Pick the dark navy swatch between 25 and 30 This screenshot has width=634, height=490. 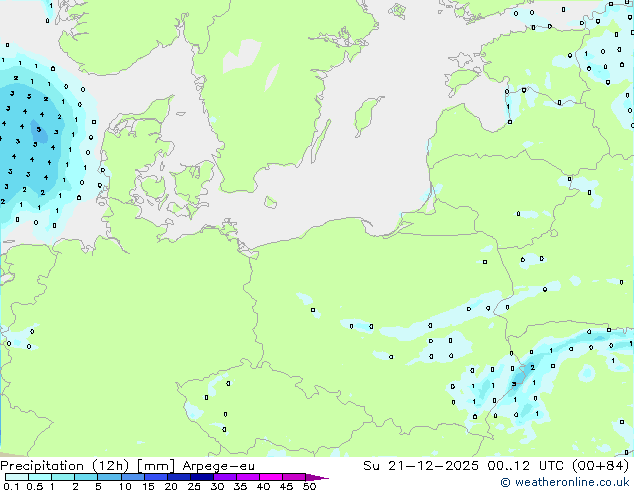pos(201,477)
